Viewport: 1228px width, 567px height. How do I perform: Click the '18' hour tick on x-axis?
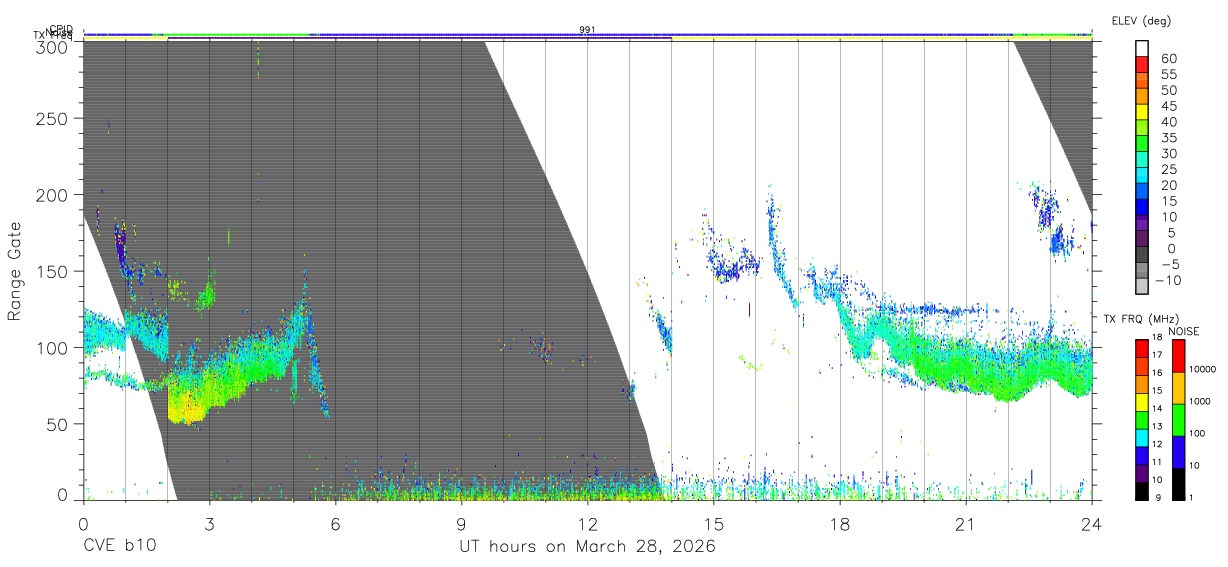pyautogui.click(x=840, y=524)
